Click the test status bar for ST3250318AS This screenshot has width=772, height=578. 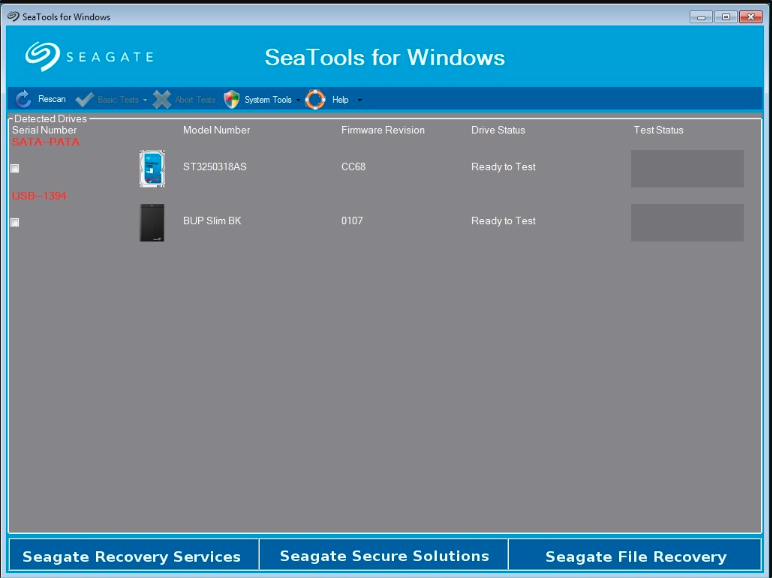pyautogui.click(x=687, y=168)
